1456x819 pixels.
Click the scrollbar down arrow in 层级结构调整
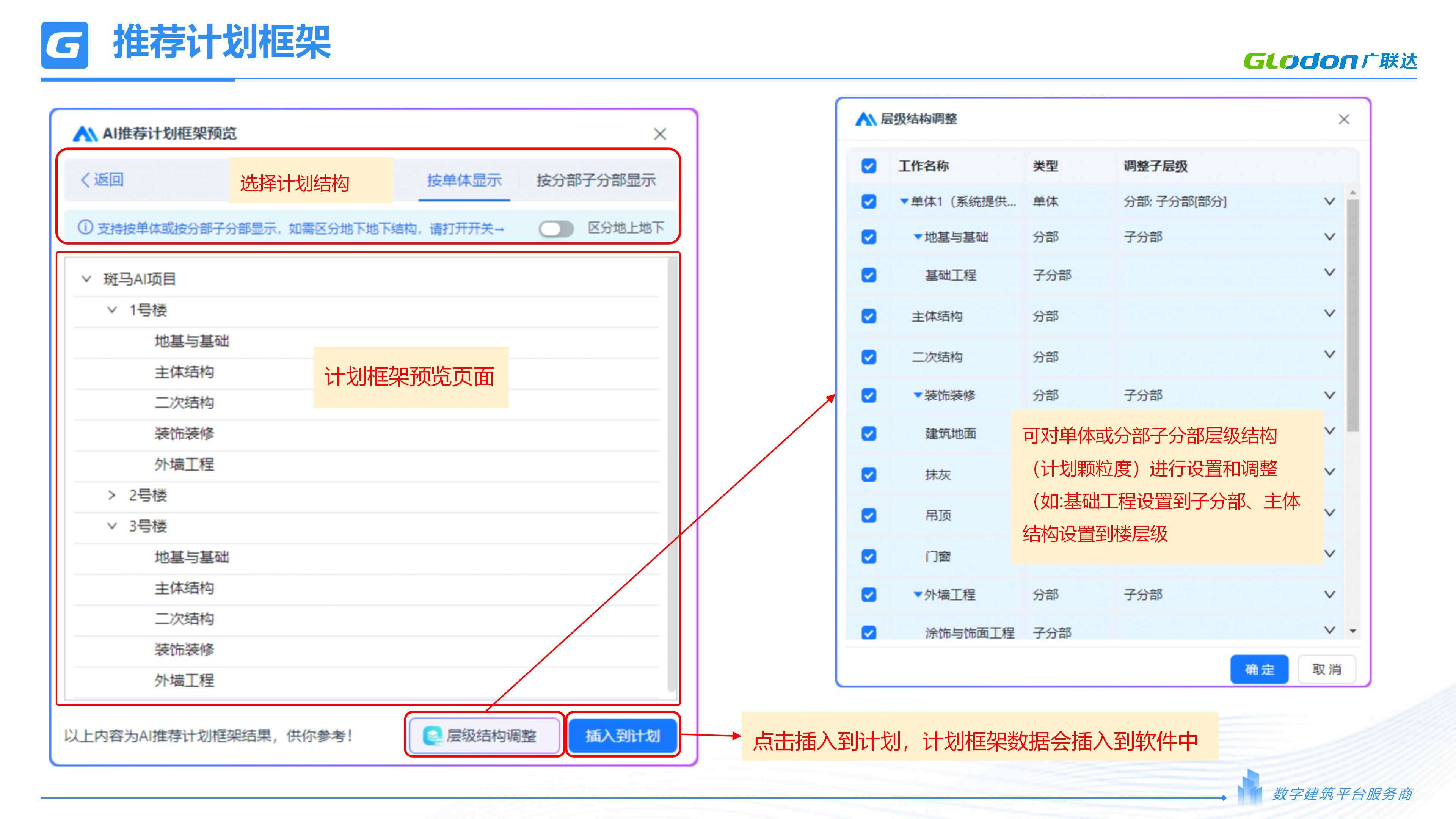1352,631
